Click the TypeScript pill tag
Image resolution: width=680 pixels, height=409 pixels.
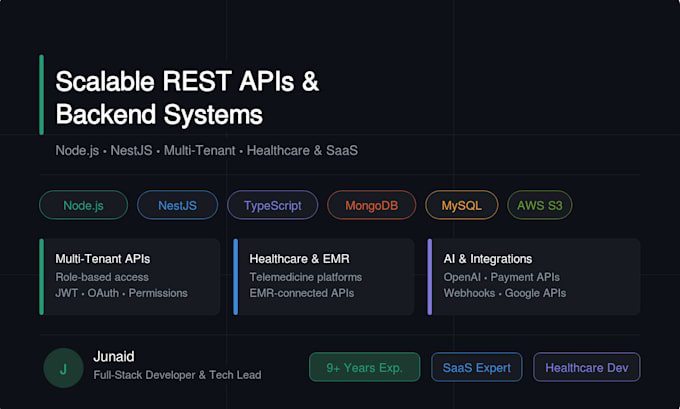(272, 205)
